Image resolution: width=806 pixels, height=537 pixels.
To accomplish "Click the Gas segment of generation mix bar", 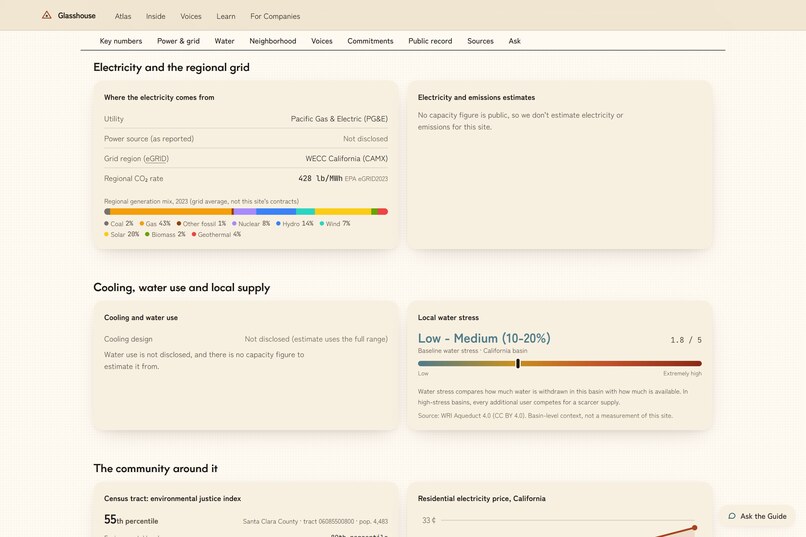I will [171, 212].
